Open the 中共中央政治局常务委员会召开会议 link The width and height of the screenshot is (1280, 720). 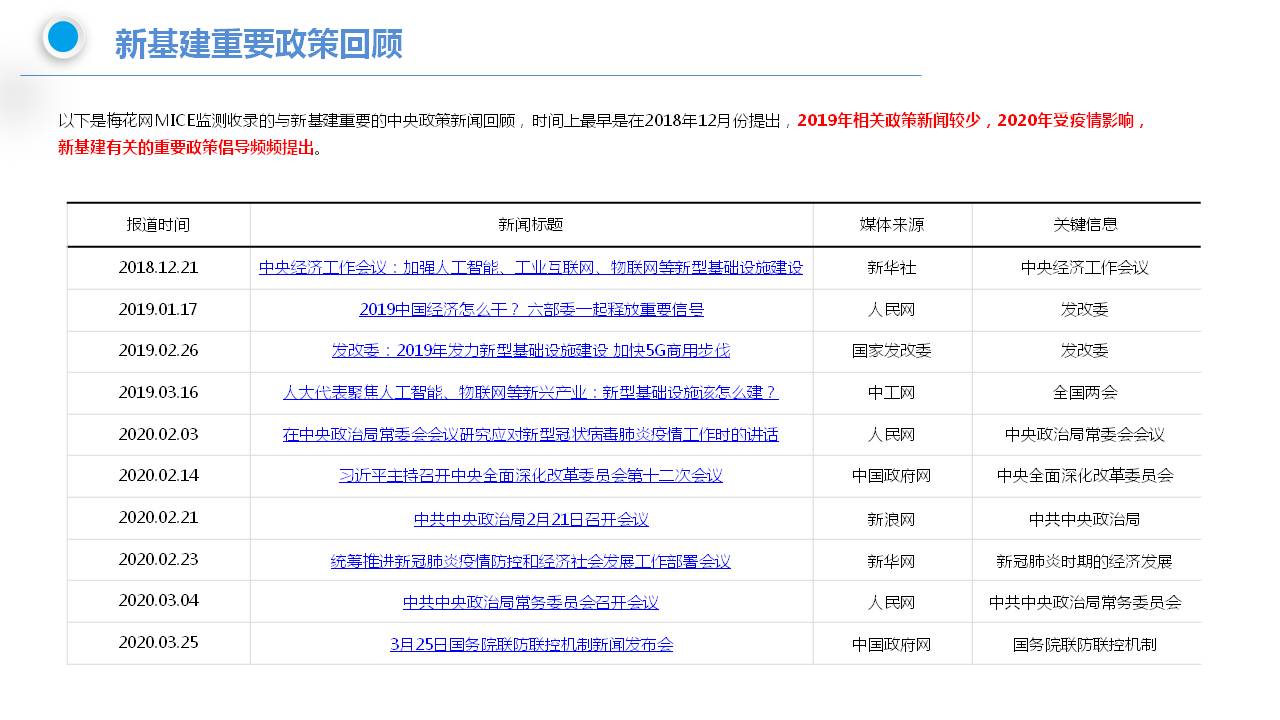click(530, 603)
